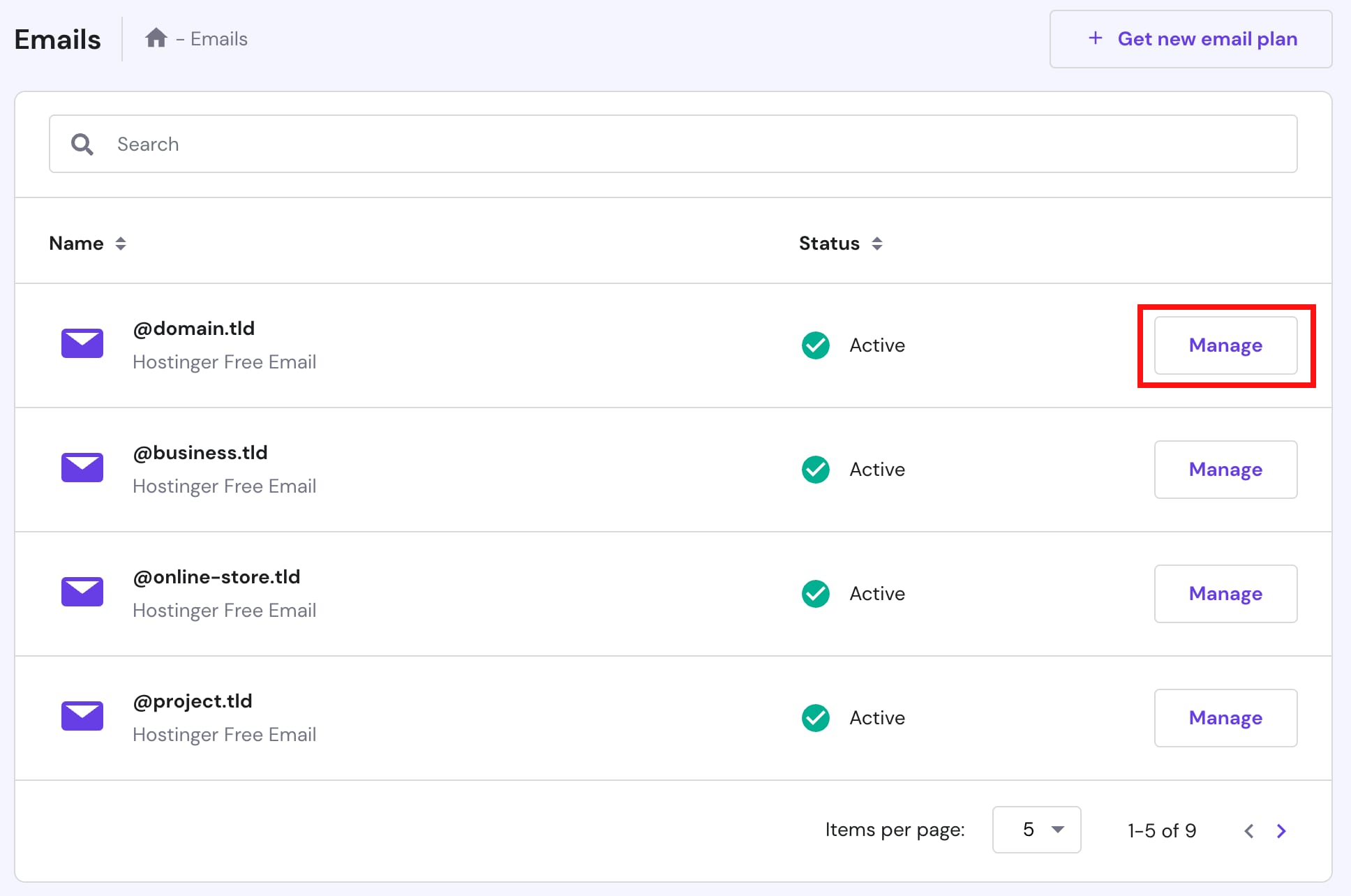The width and height of the screenshot is (1351, 896).
Task: Click the envelope icon beside @online-store.tld
Action: tap(82, 592)
